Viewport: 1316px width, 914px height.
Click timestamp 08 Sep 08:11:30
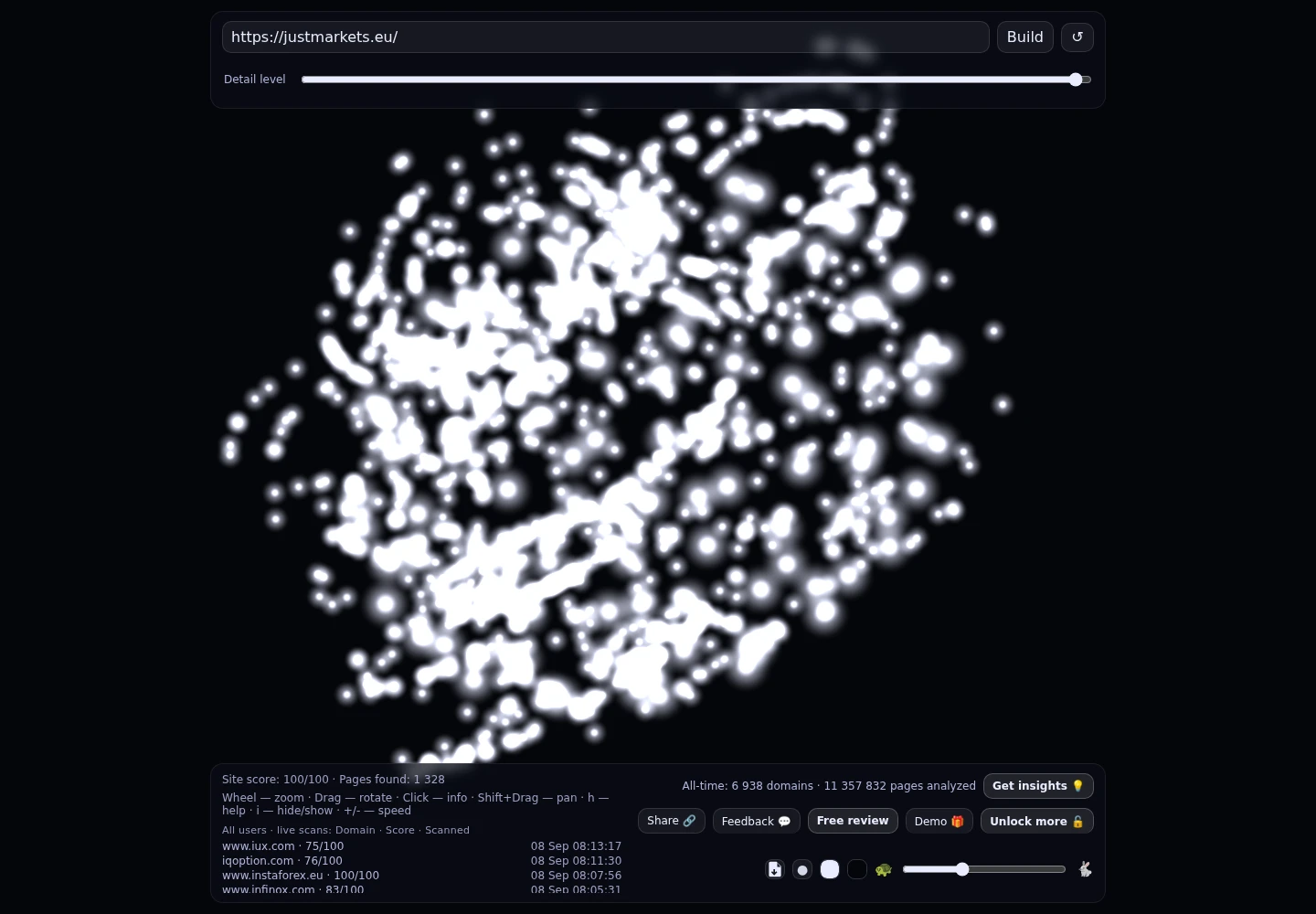click(576, 861)
